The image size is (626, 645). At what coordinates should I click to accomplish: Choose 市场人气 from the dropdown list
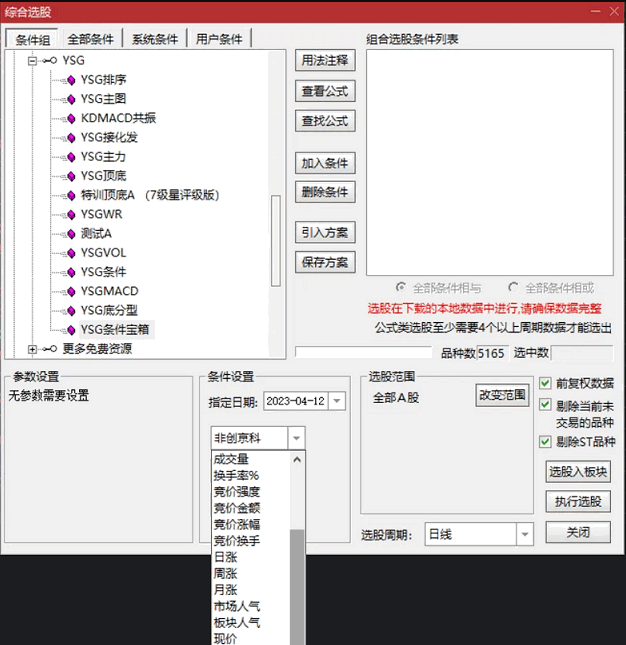(x=236, y=606)
